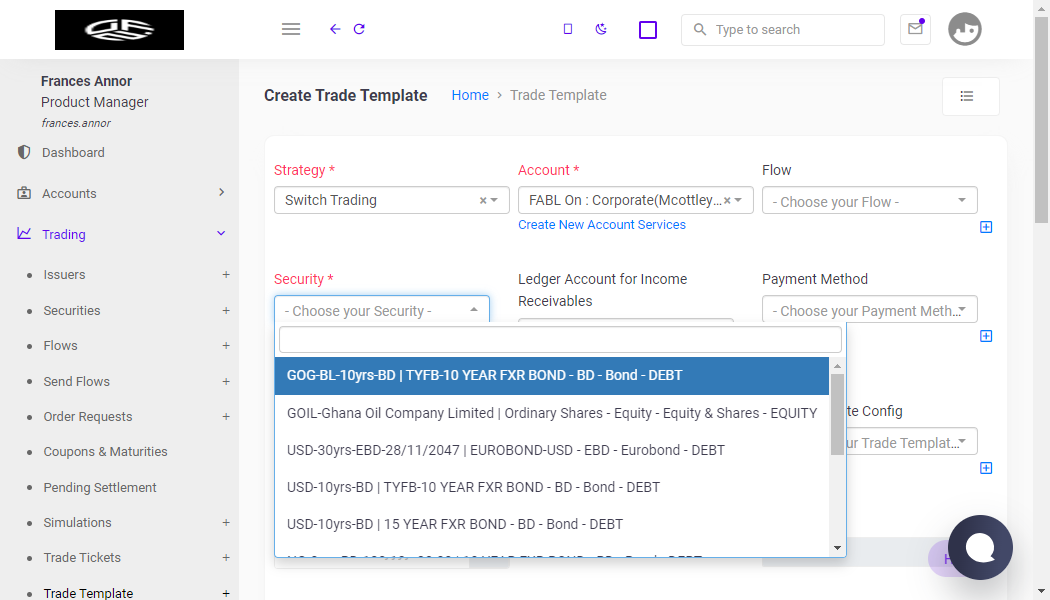
Task: Select GOG-BL-10yrs-BD security option
Action: pos(552,376)
